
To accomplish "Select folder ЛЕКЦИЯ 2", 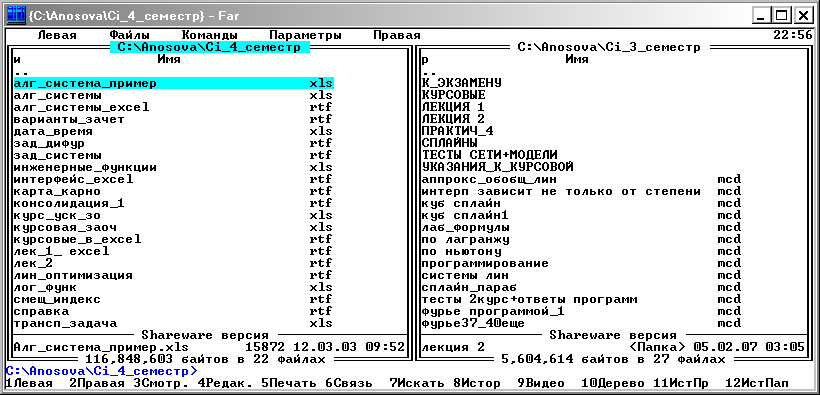I will click(453, 119).
